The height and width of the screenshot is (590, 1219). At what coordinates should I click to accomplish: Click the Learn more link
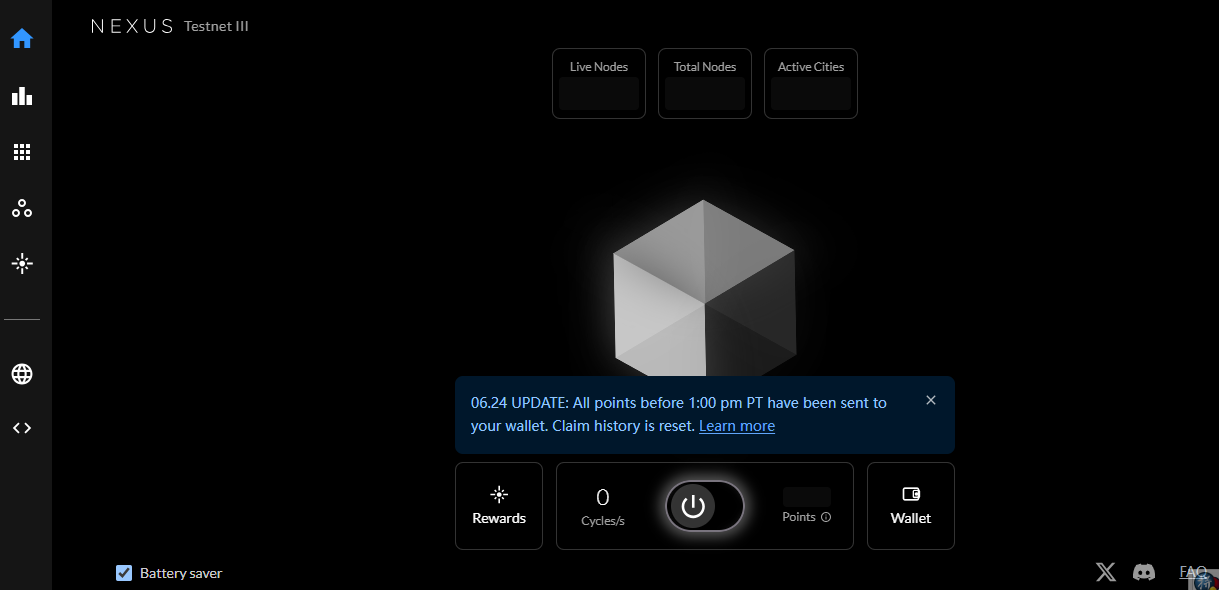click(736, 426)
